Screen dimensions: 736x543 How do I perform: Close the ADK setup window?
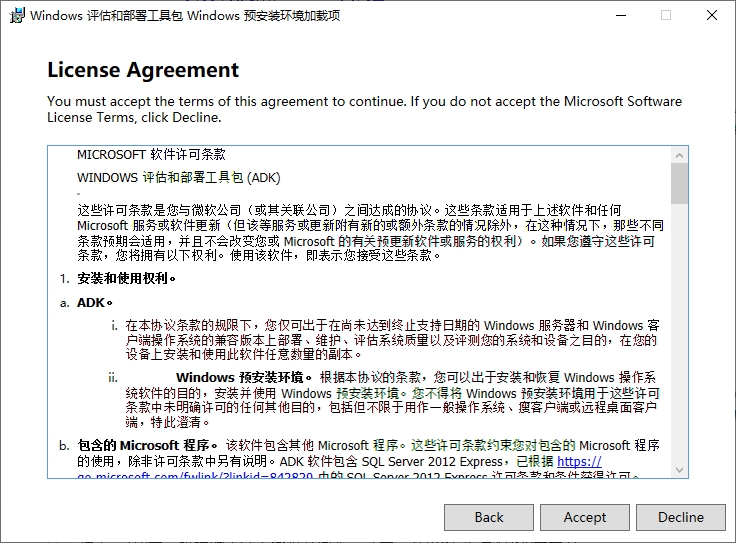712,15
